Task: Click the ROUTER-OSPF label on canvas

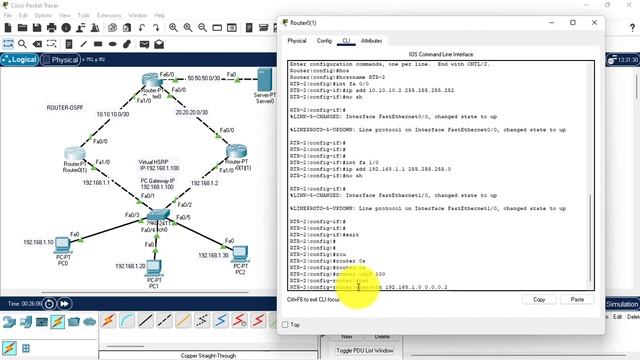Action: [65, 108]
